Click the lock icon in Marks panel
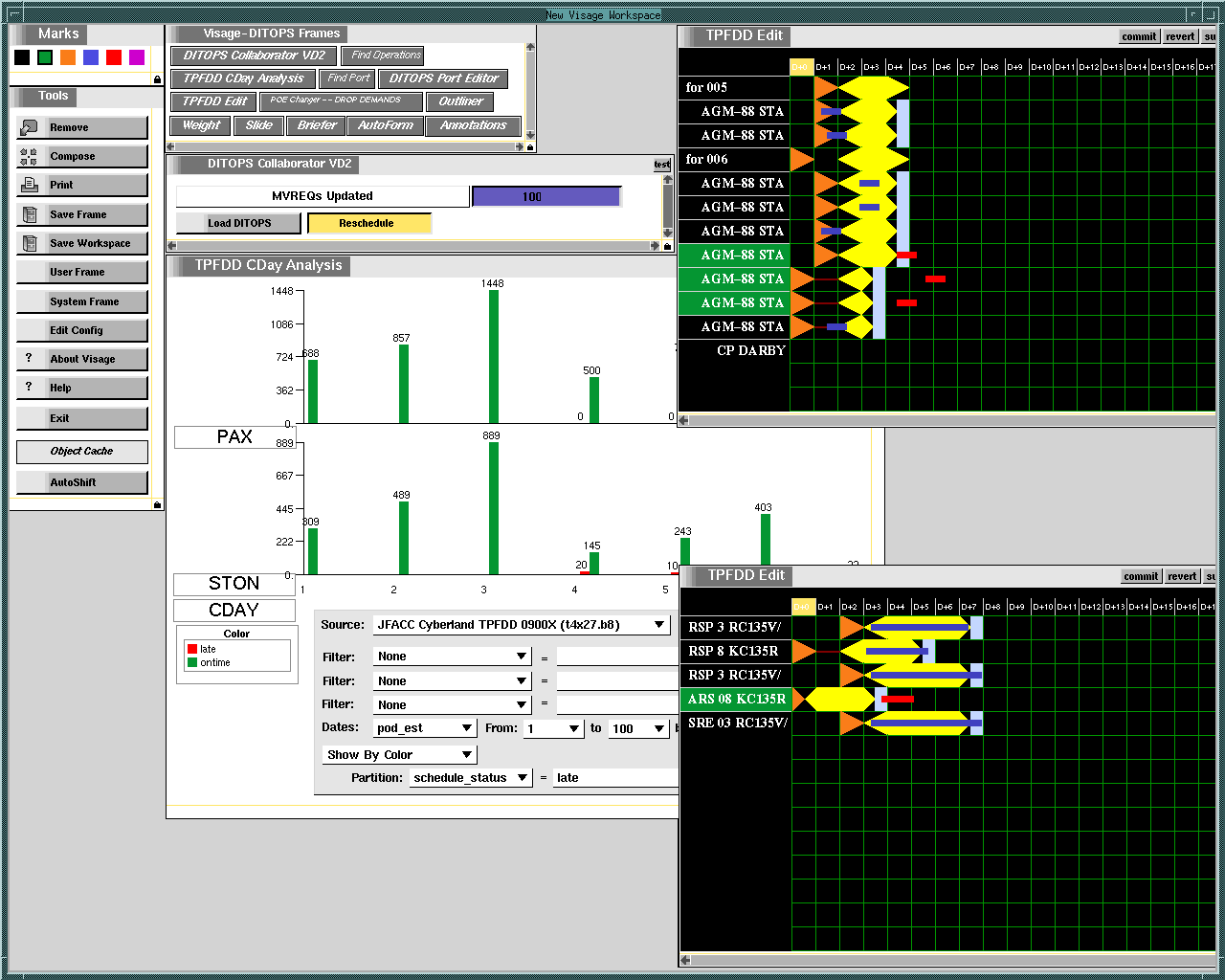Screen dimensions: 1225x980 157,79
